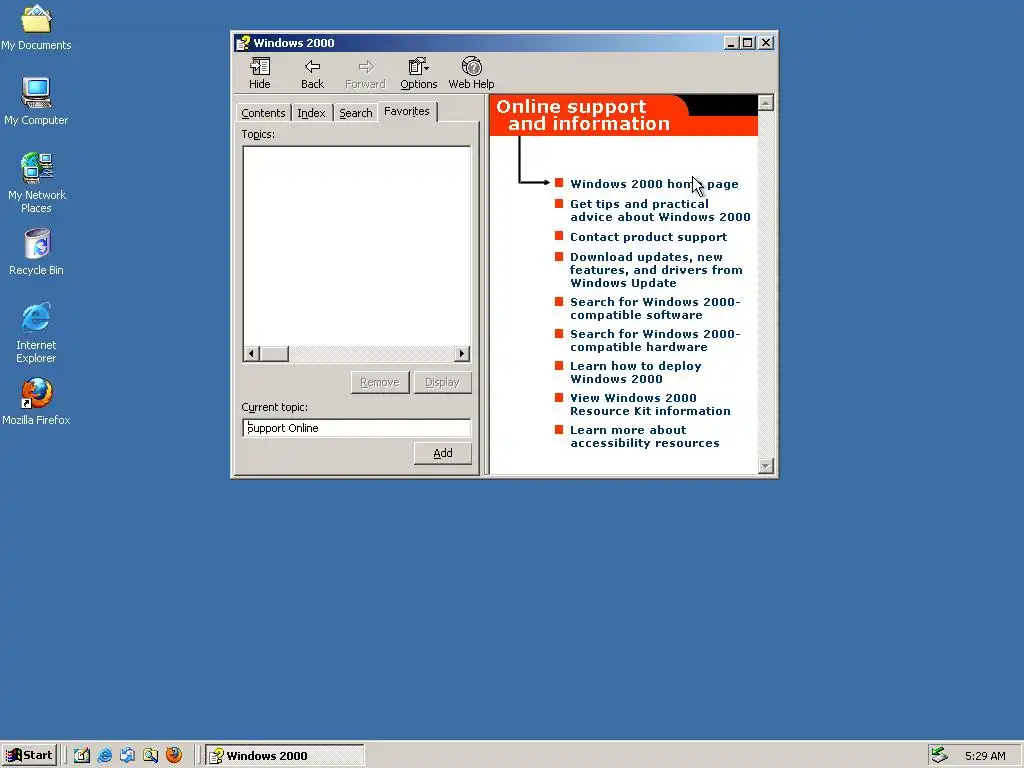This screenshot has width=1024, height=768.
Task: Launch Outlook Express from quick launch
Action: (127, 756)
